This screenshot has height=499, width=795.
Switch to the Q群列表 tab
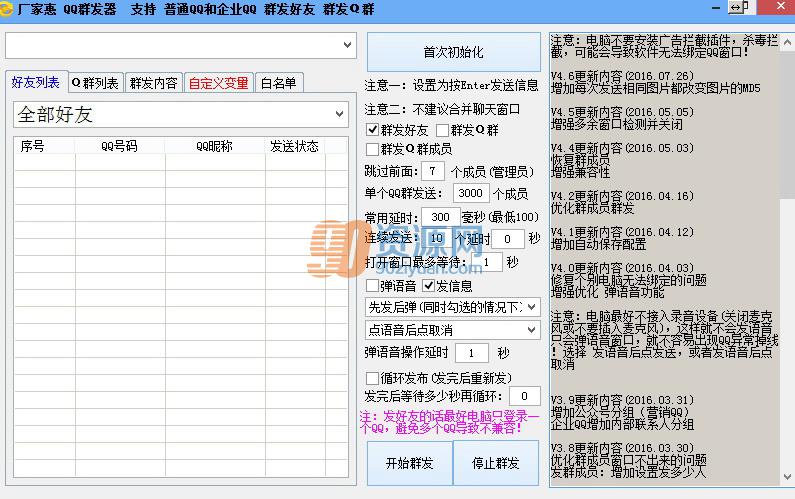pos(95,83)
